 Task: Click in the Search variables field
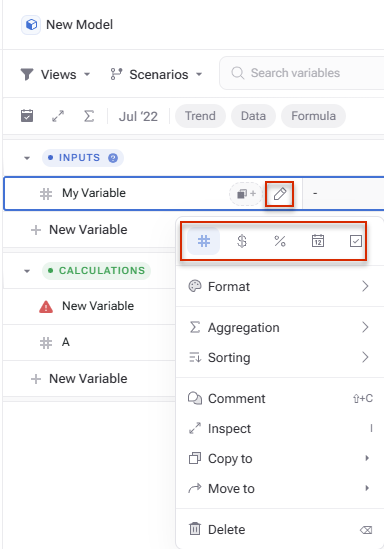coord(302,73)
